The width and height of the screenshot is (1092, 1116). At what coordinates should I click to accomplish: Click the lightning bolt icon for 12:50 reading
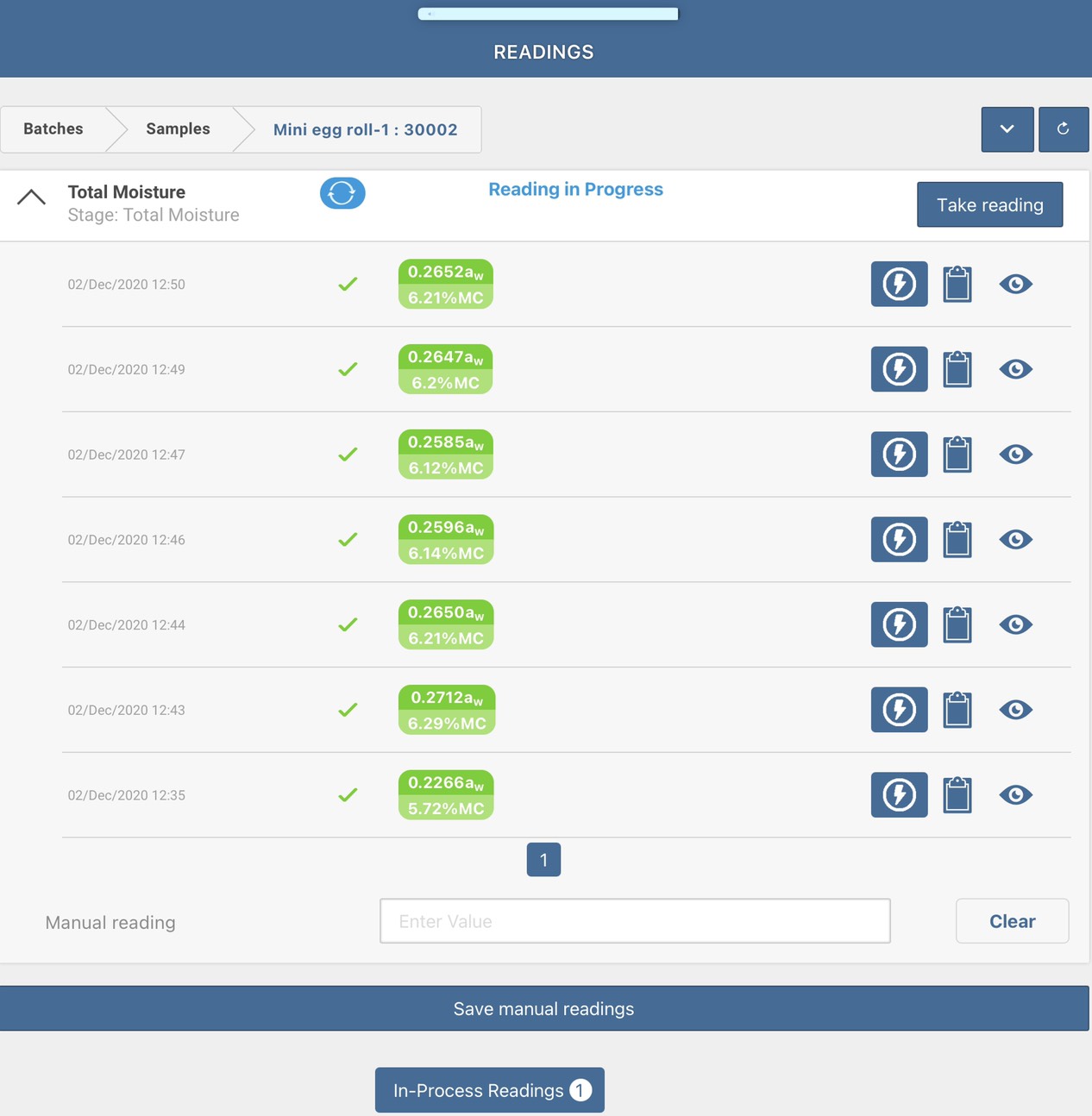point(899,284)
